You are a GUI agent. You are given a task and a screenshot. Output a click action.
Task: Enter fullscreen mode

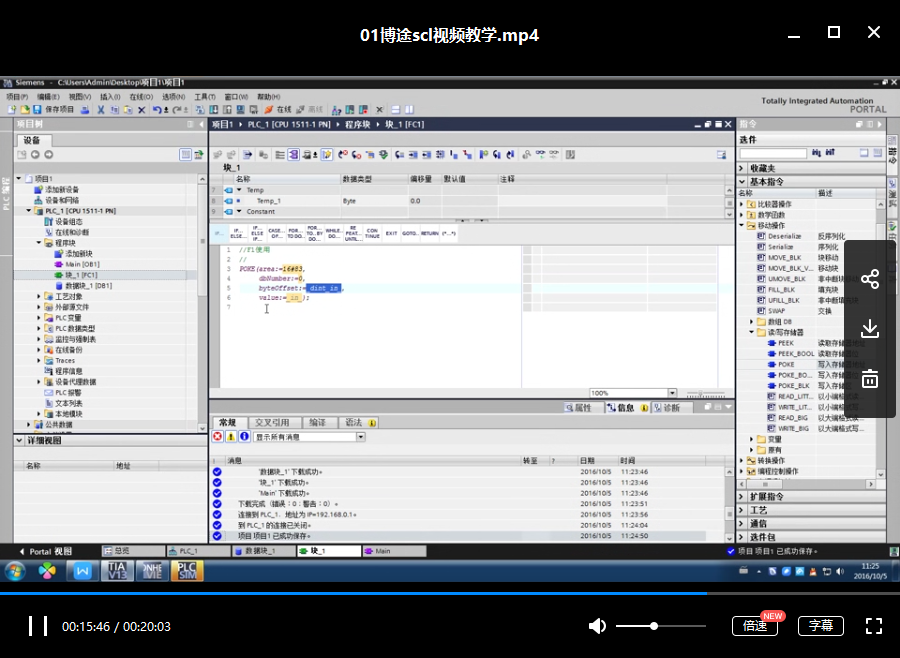[874, 626]
